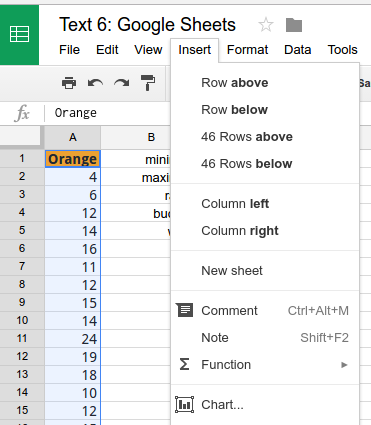The height and width of the screenshot is (425, 371).
Task: Insert a Note
Action: pyautogui.click(x=265, y=338)
